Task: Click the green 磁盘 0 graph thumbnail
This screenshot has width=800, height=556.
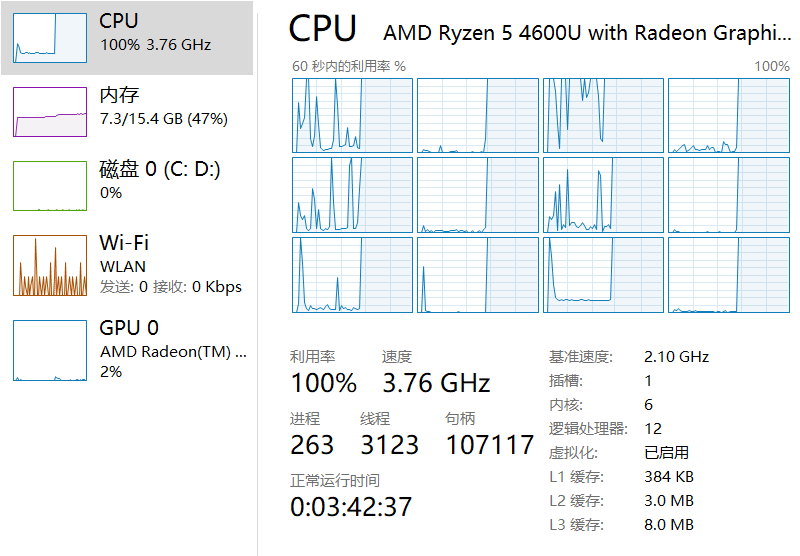Action: 50,185
